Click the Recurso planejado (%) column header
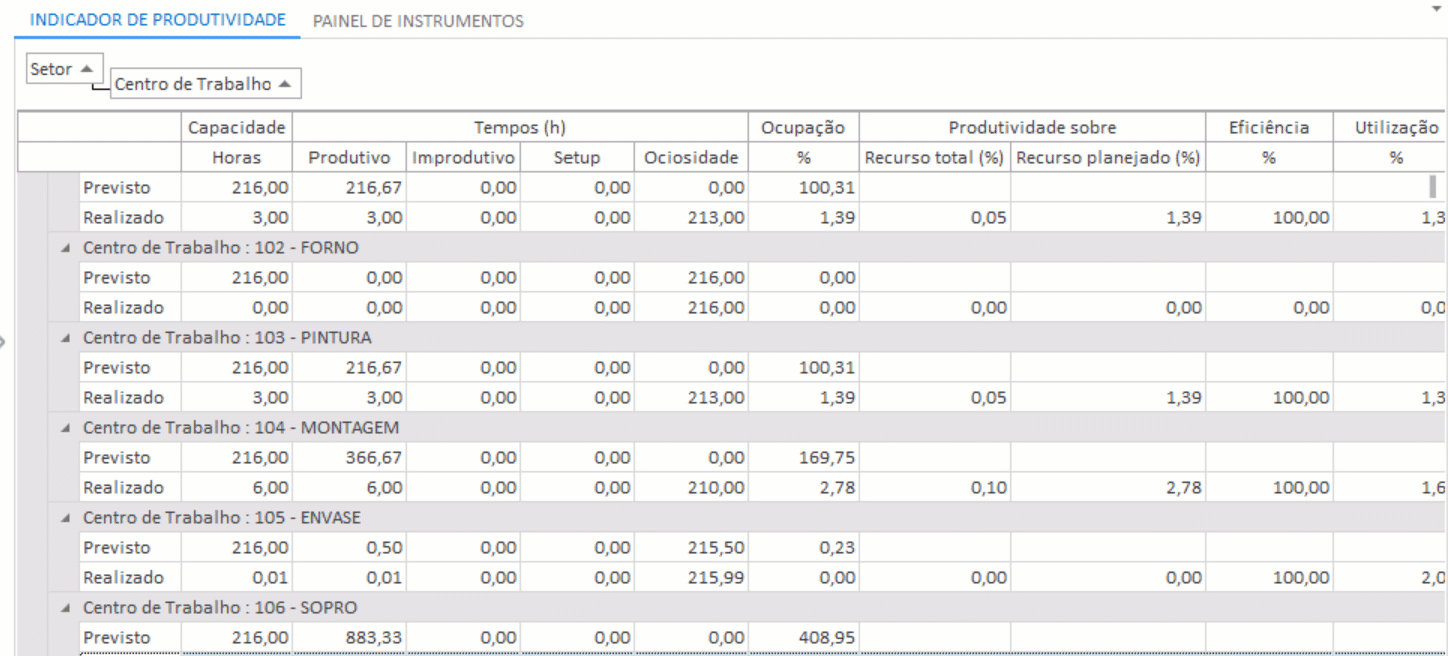Image resolution: width=1448 pixels, height=656 pixels. pos(1107,157)
